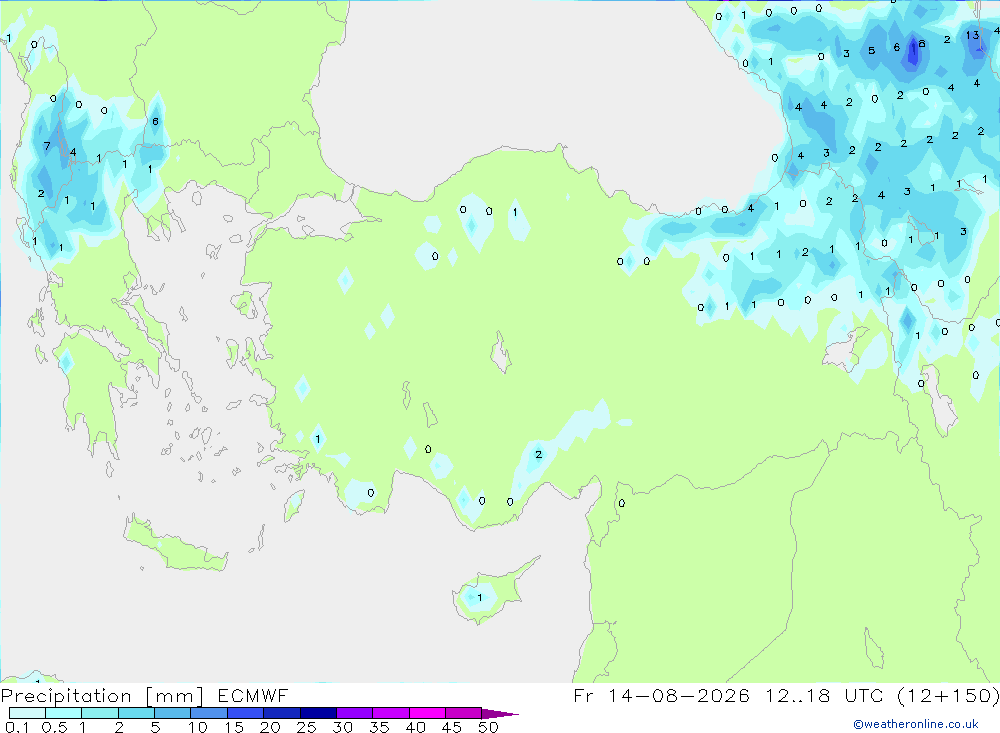Click the arrow-shaped above-50 mm legend tip
The image size is (1000, 733).
point(499,713)
